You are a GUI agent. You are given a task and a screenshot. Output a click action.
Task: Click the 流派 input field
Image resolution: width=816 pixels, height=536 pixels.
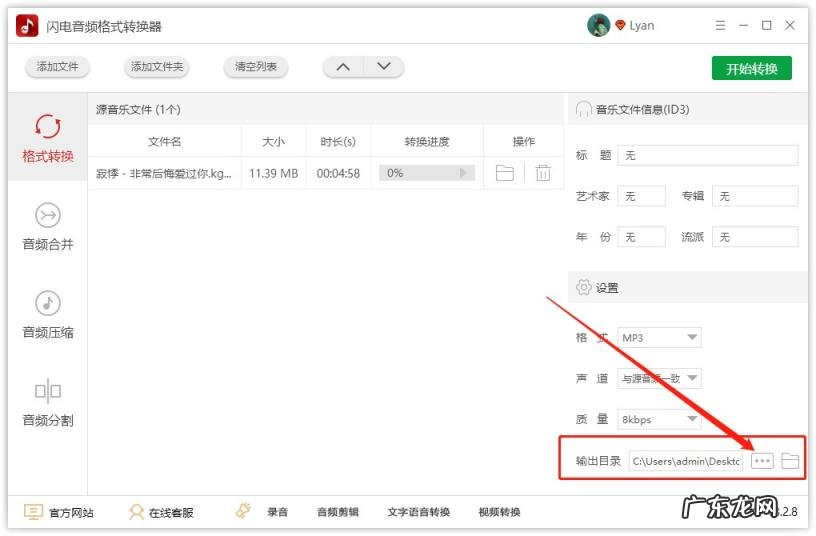(755, 237)
